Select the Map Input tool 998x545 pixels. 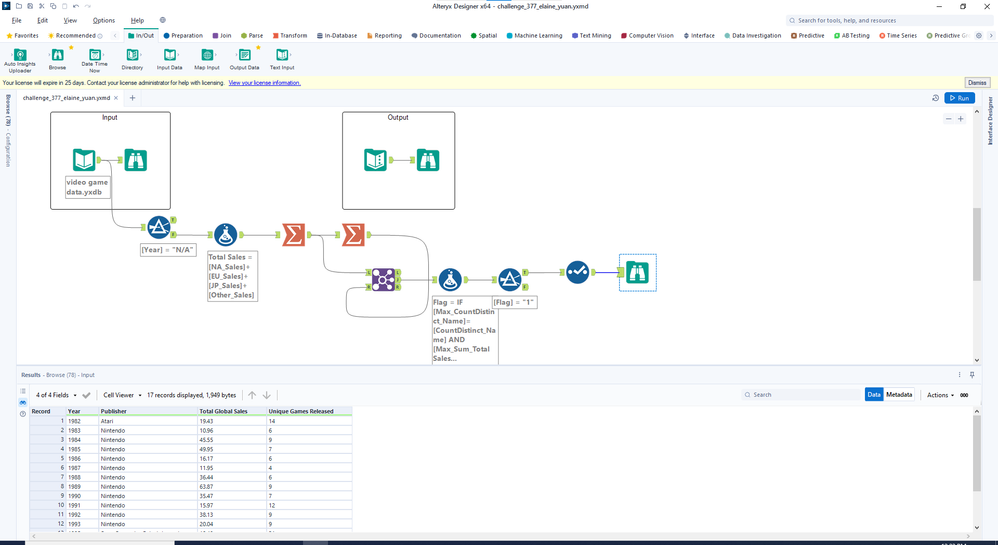coord(207,59)
